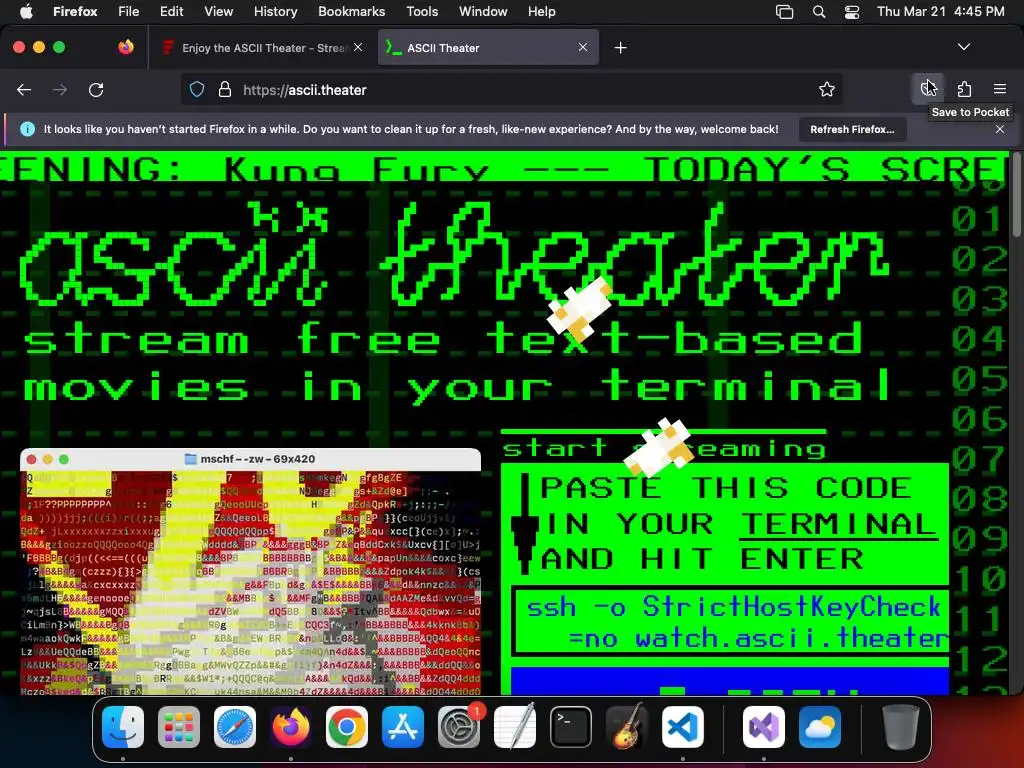Expand the list all tabs chevron
The image size is (1024, 768).
coord(963,47)
